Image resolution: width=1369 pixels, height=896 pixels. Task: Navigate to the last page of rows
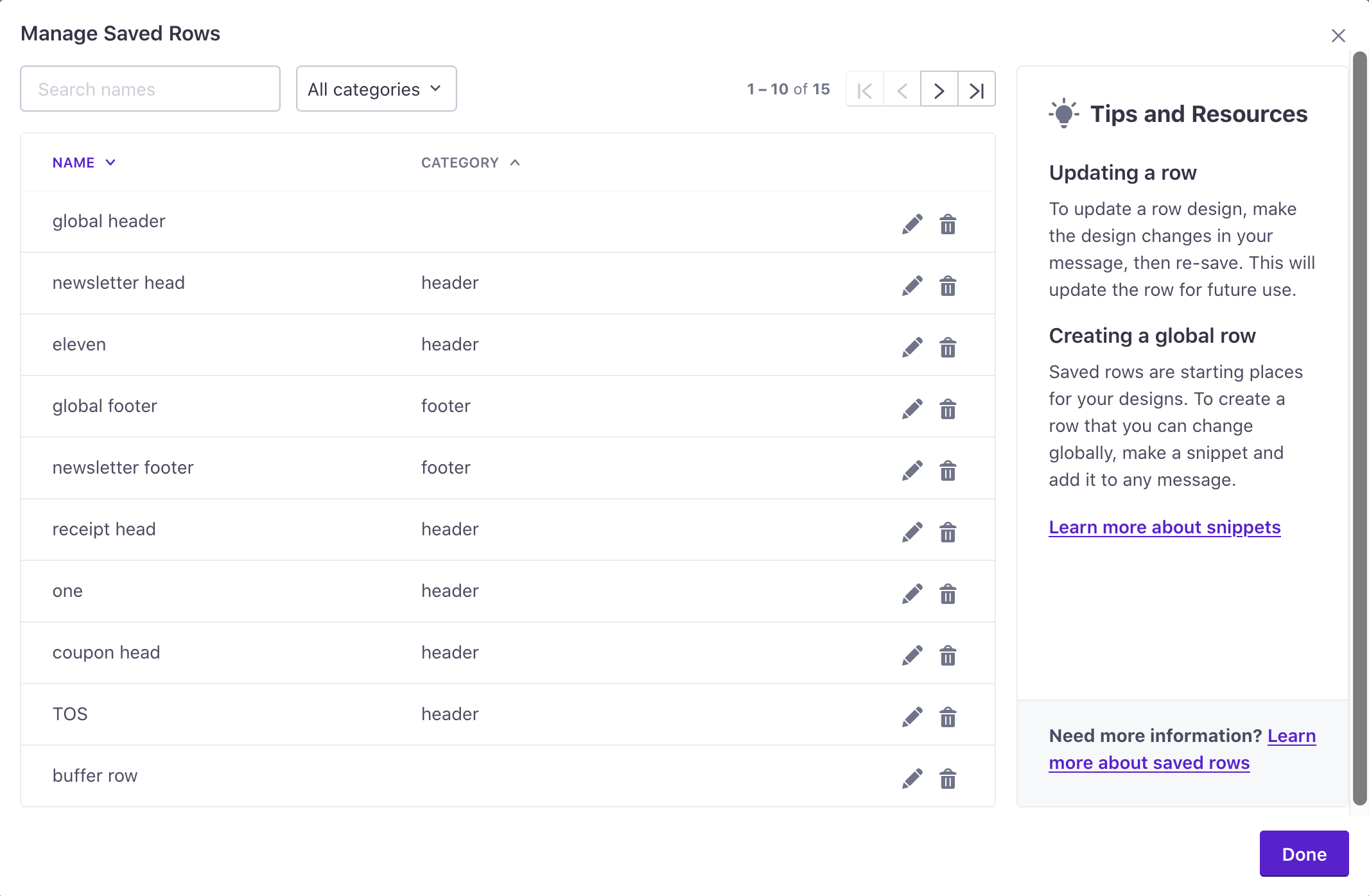click(975, 89)
